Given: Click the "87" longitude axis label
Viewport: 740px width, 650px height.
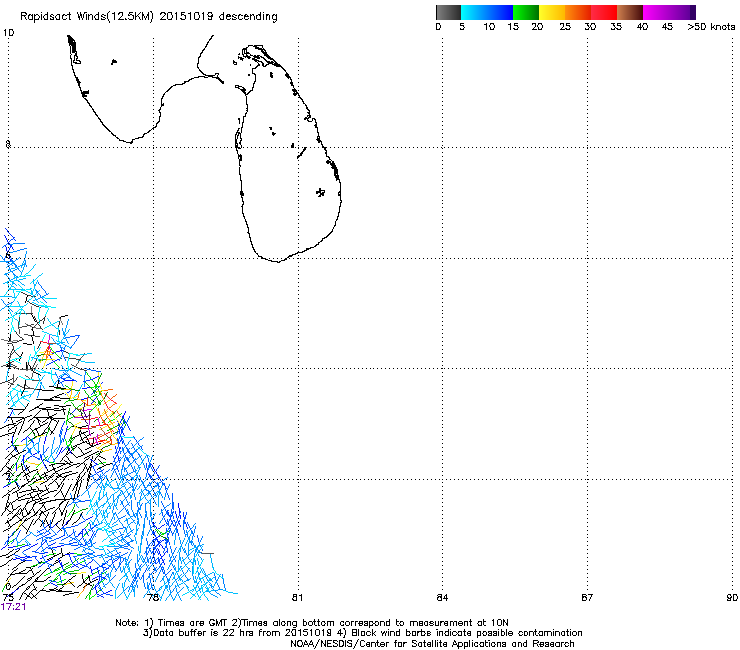Looking at the screenshot, I should coord(587,598).
